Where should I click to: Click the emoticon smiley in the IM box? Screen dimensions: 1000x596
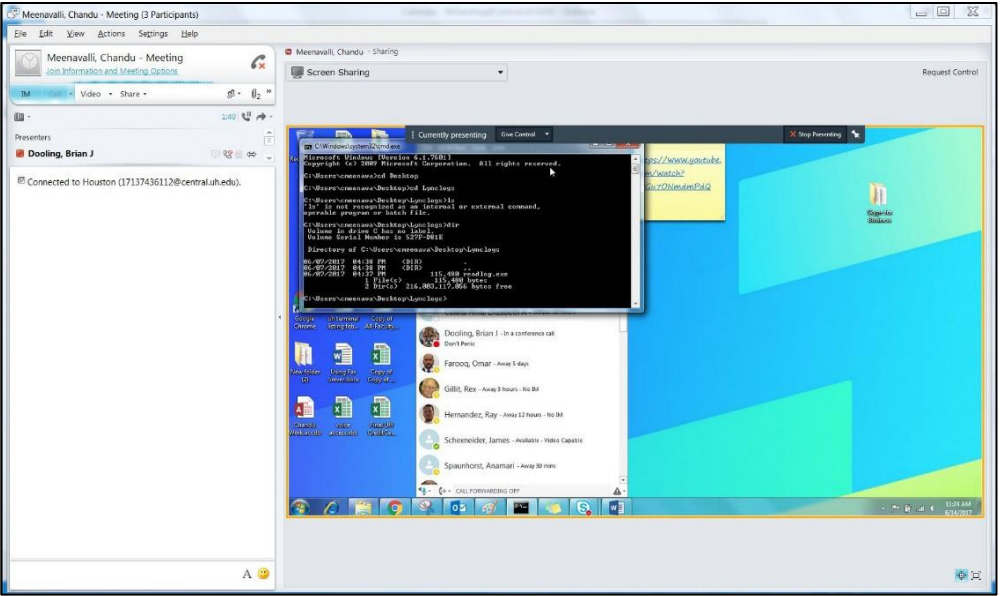[x=264, y=574]
